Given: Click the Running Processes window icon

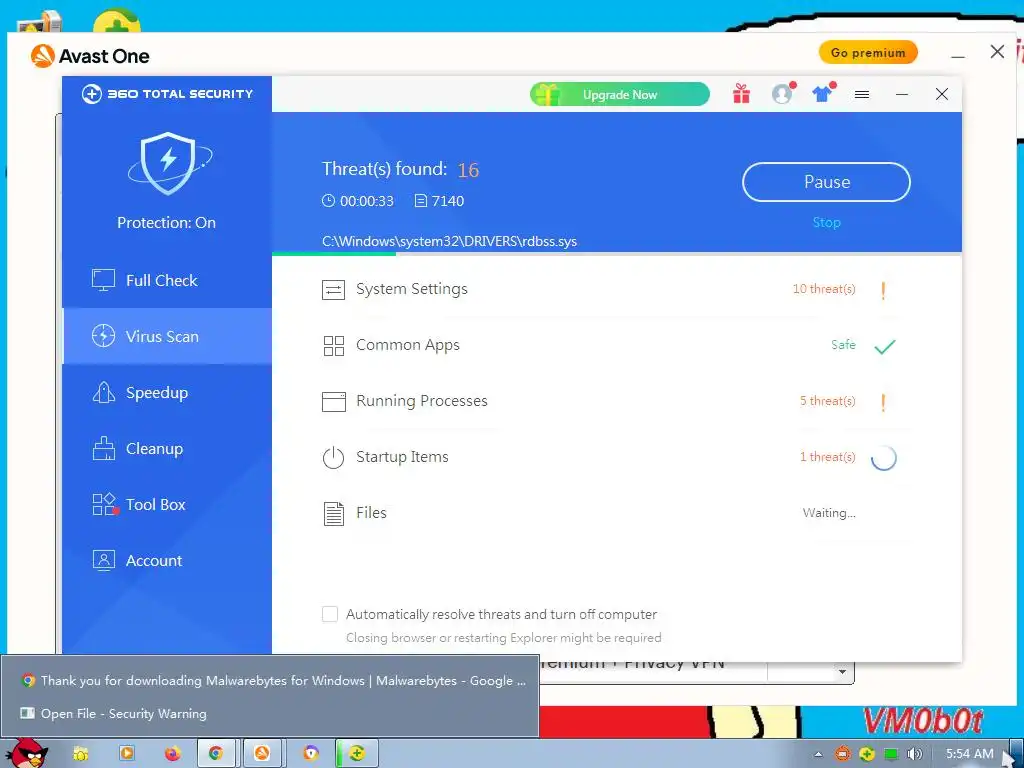Looking at the screenshot, I should coord(333,401).
